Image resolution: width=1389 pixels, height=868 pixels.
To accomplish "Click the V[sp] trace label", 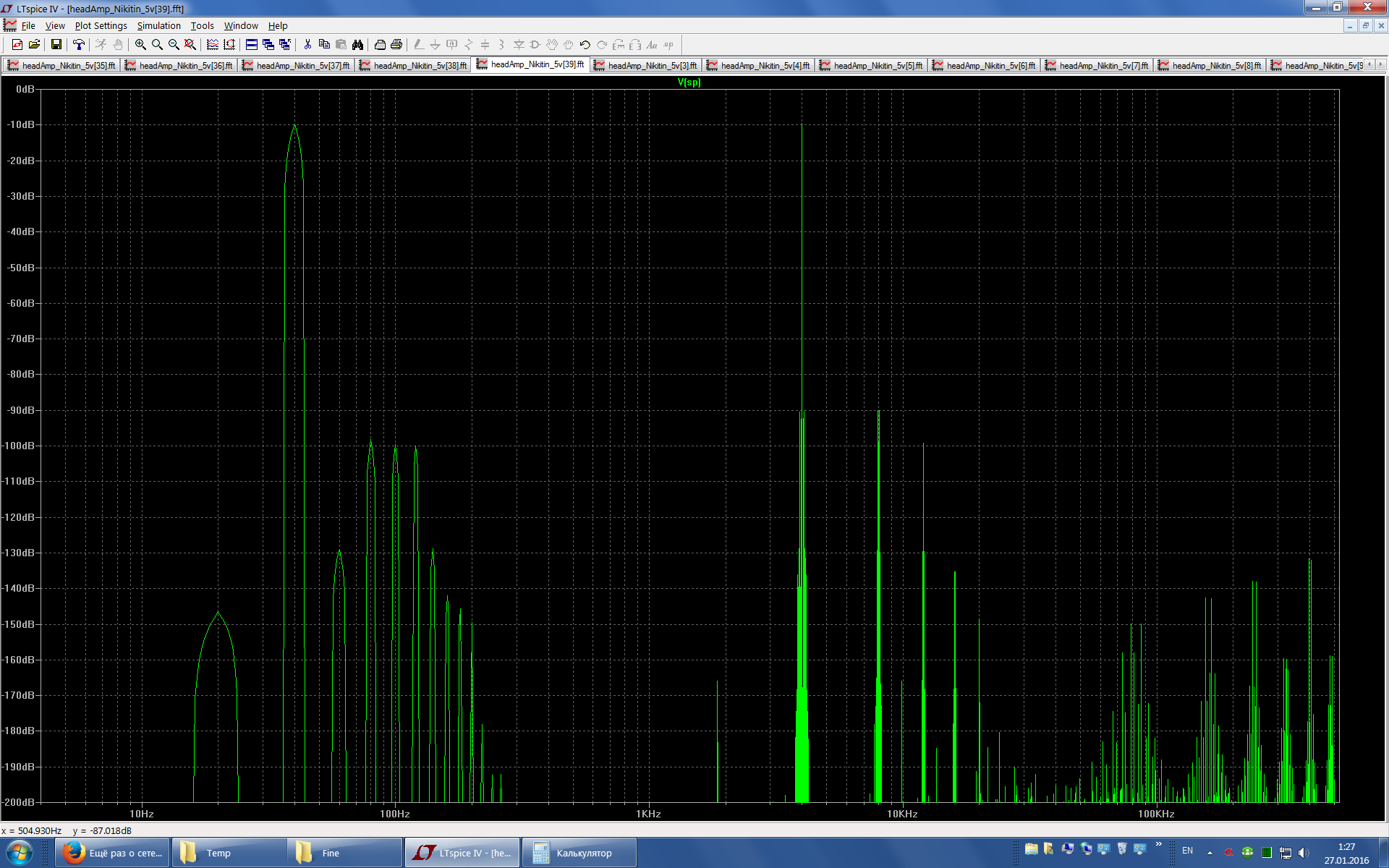I will point(689,82).
